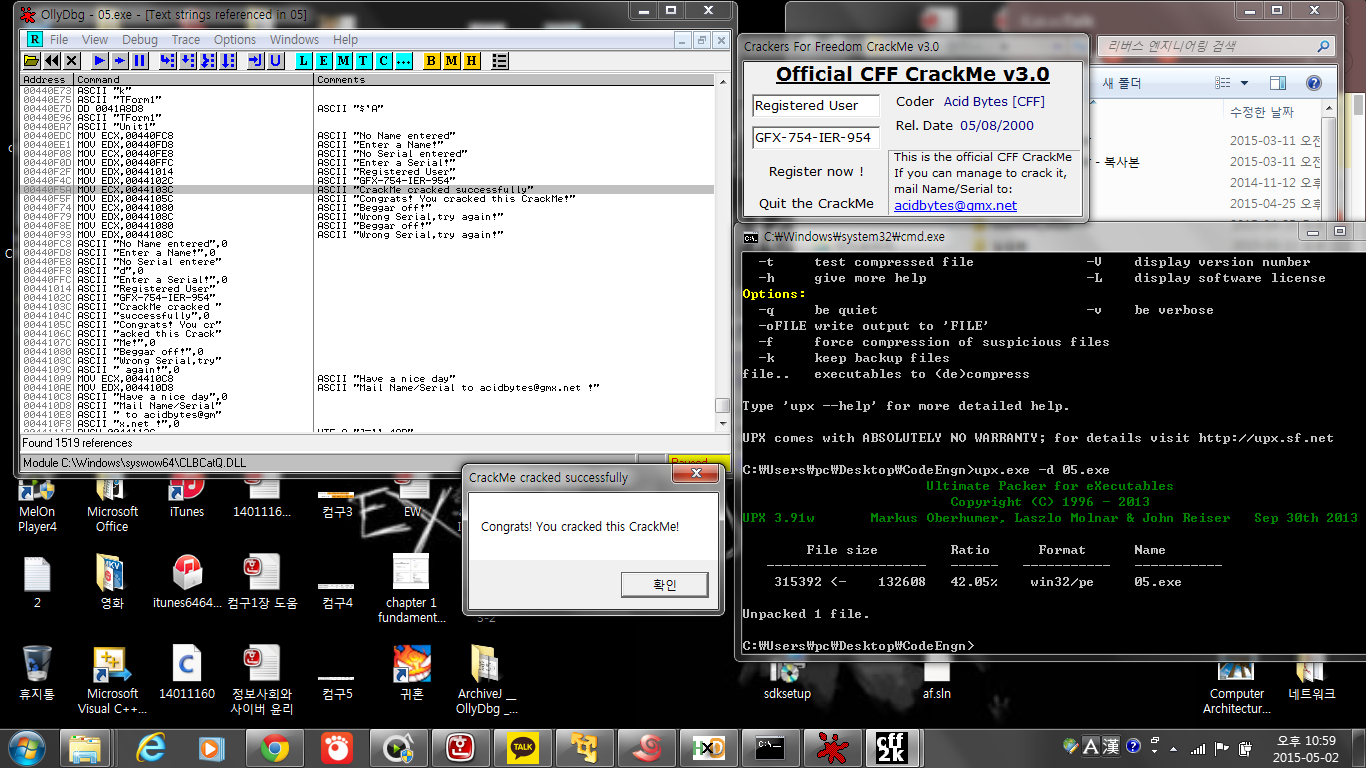Open an executable via the folder toolbar icon
Screen dimensions: 1366x768
(31, 61)
